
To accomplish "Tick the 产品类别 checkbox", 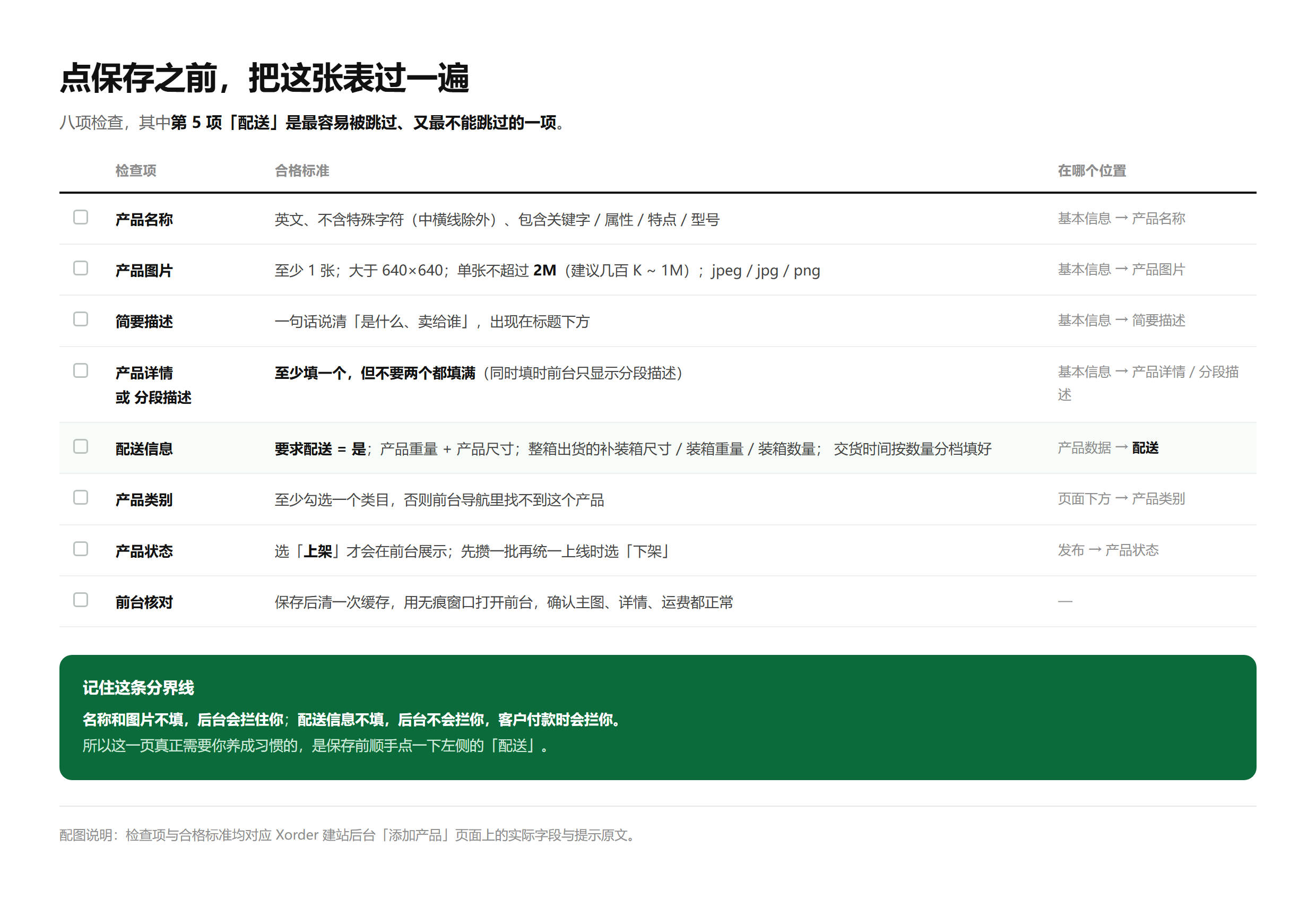I will pos(81,498).
